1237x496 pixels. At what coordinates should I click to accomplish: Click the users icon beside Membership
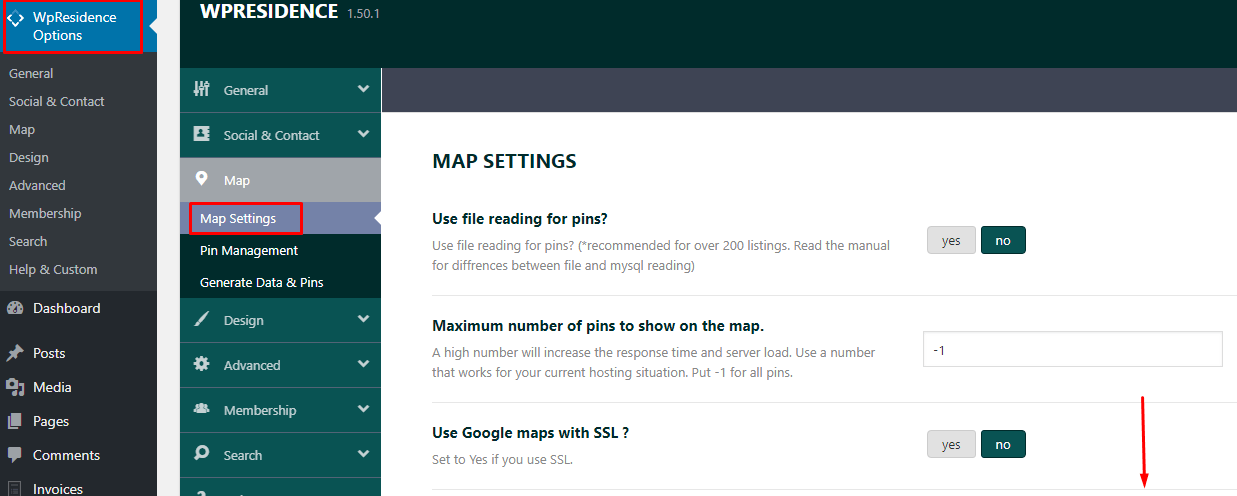[x=201, y=409]
